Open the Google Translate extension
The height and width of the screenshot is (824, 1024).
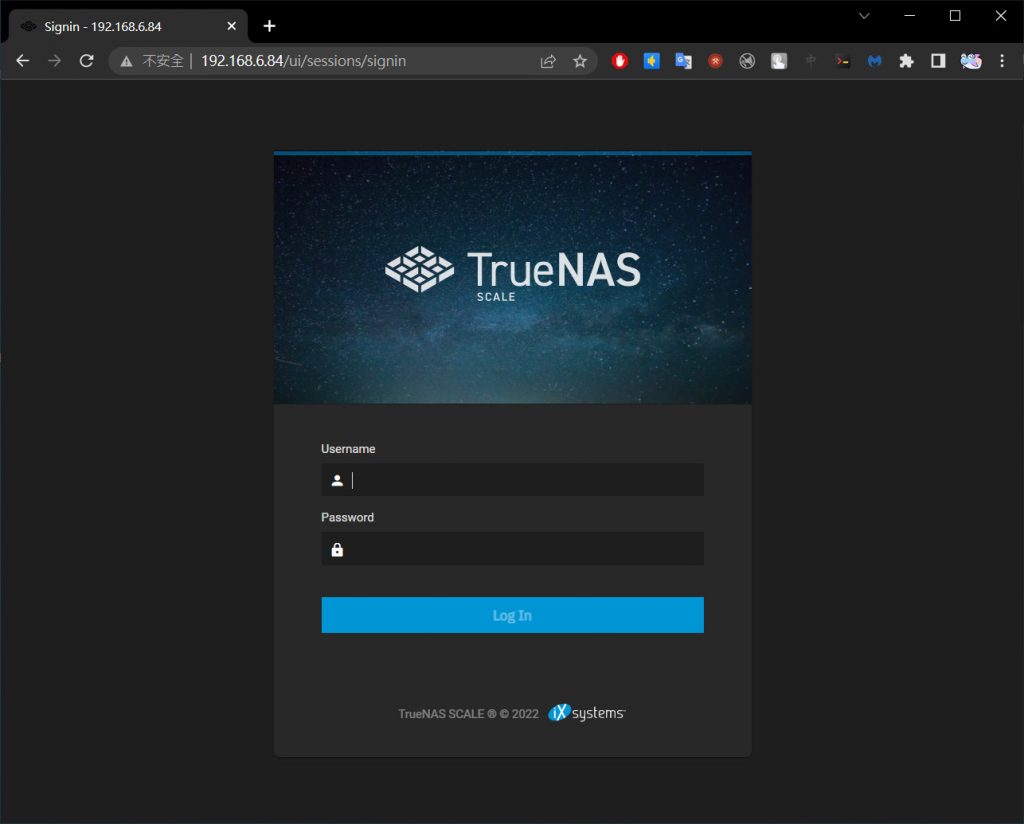pos(683,61)
